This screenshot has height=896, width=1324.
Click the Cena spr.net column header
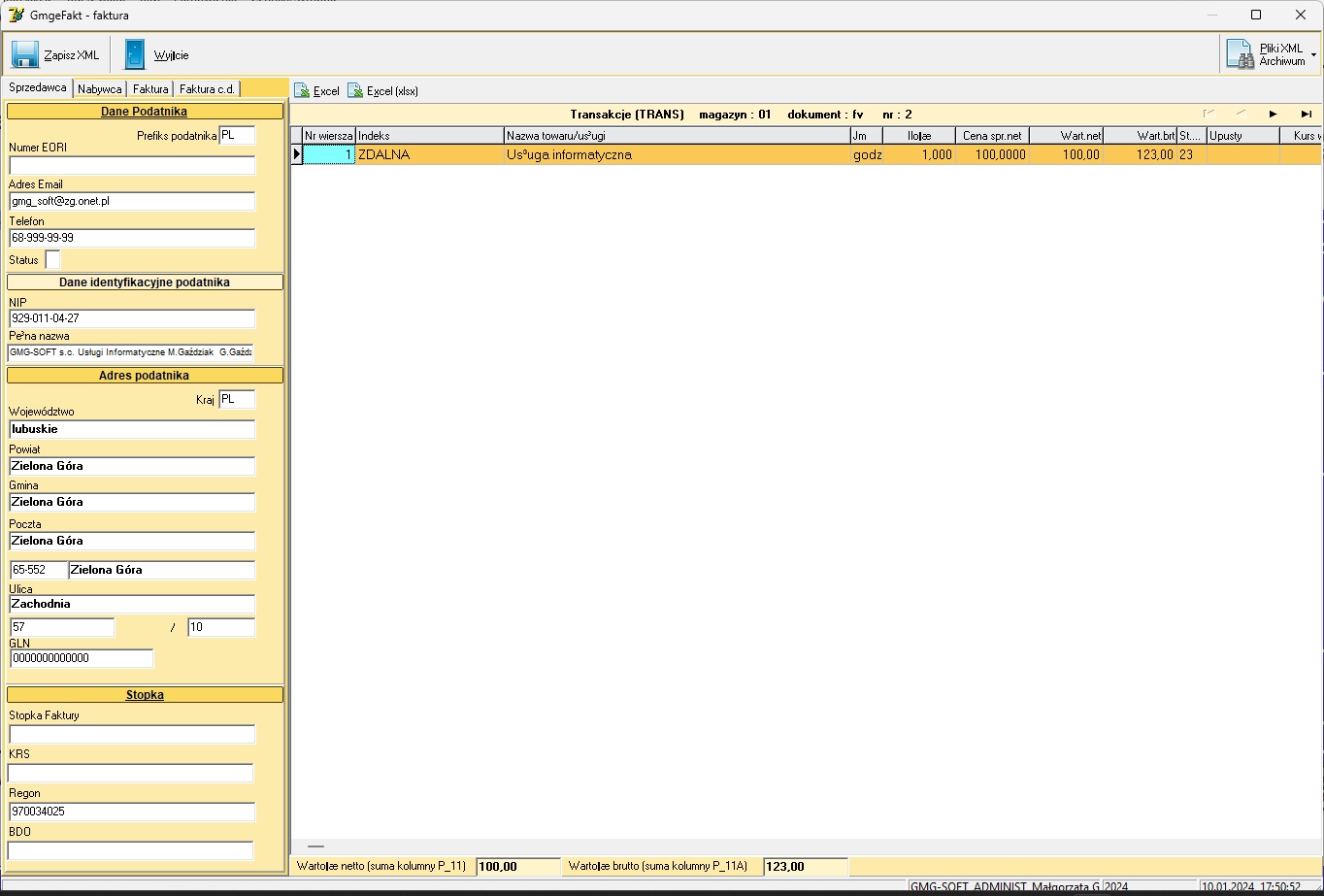(x=992, y=136)
